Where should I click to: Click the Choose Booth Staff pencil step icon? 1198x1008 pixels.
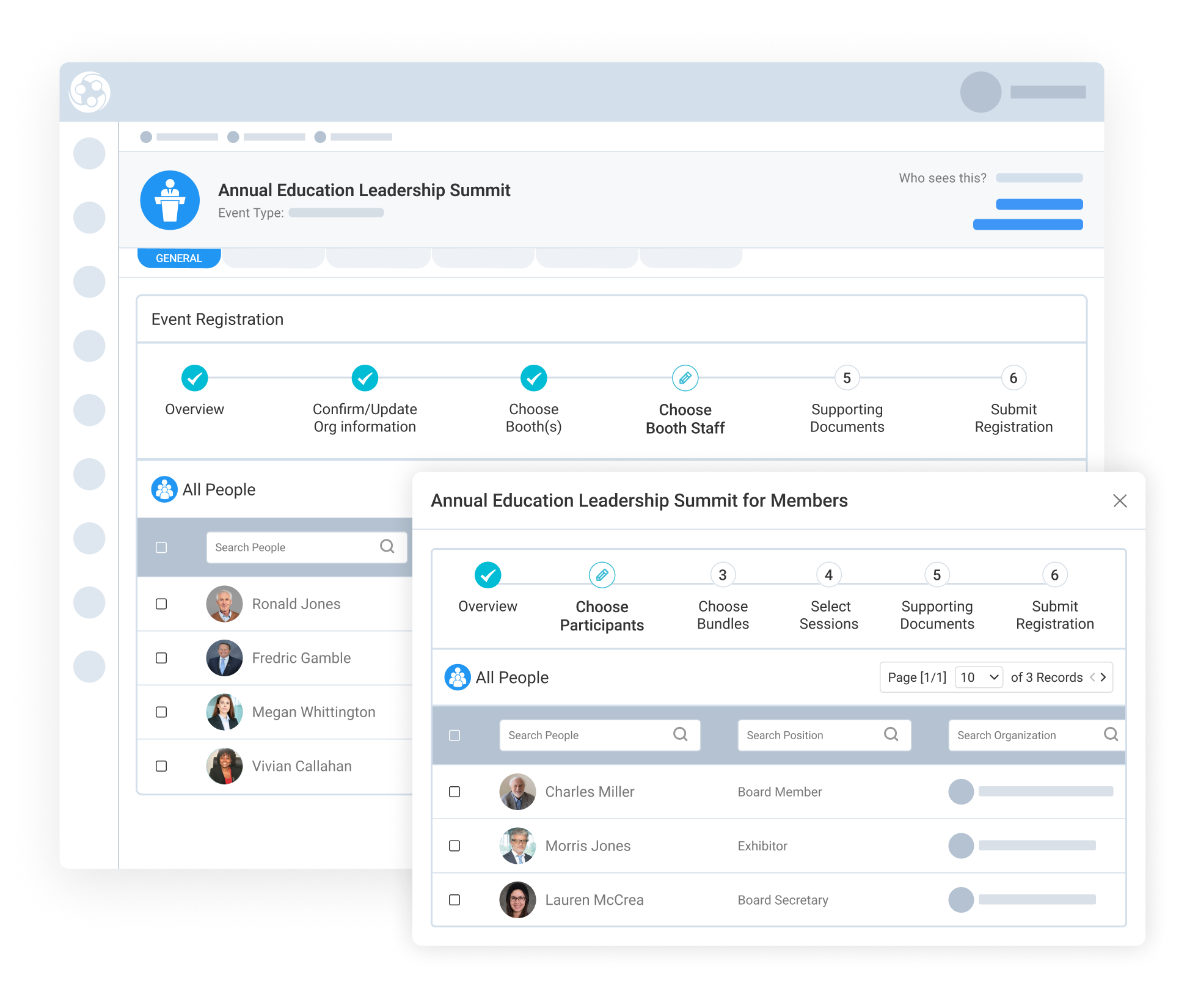[x=685, y=378]
